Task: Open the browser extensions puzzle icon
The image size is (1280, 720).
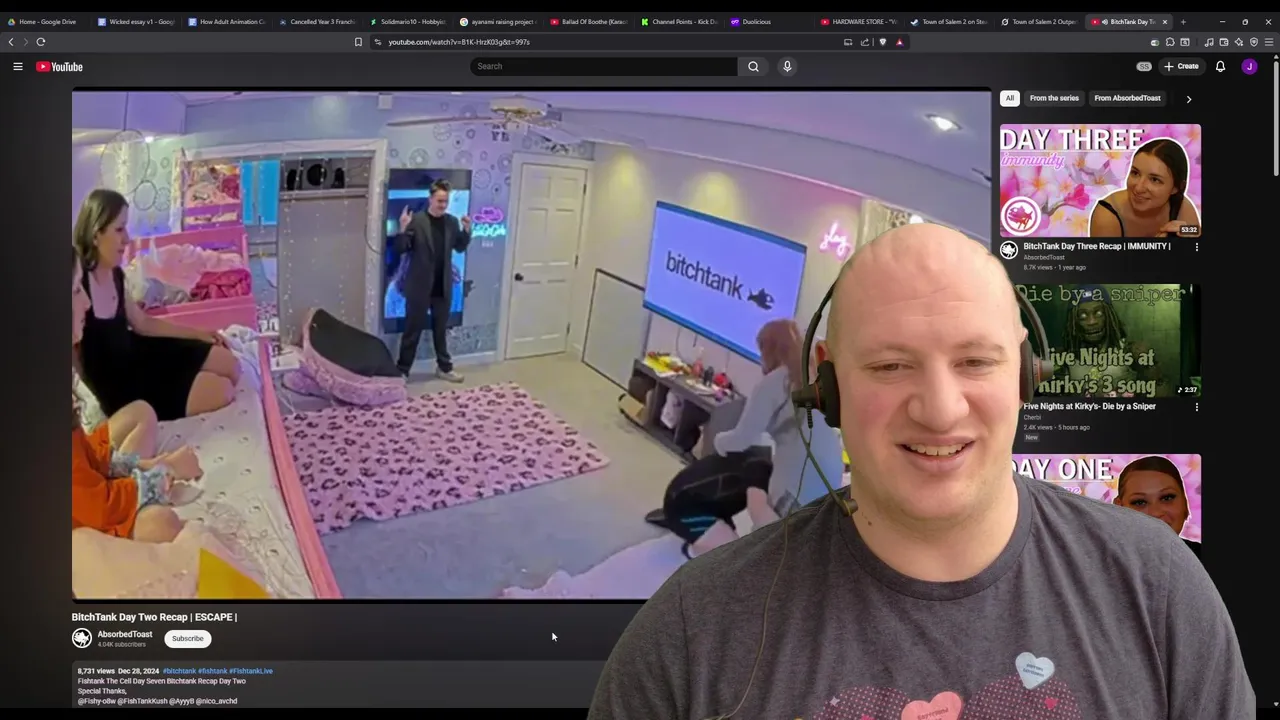Action: (x=1170, y=42)
